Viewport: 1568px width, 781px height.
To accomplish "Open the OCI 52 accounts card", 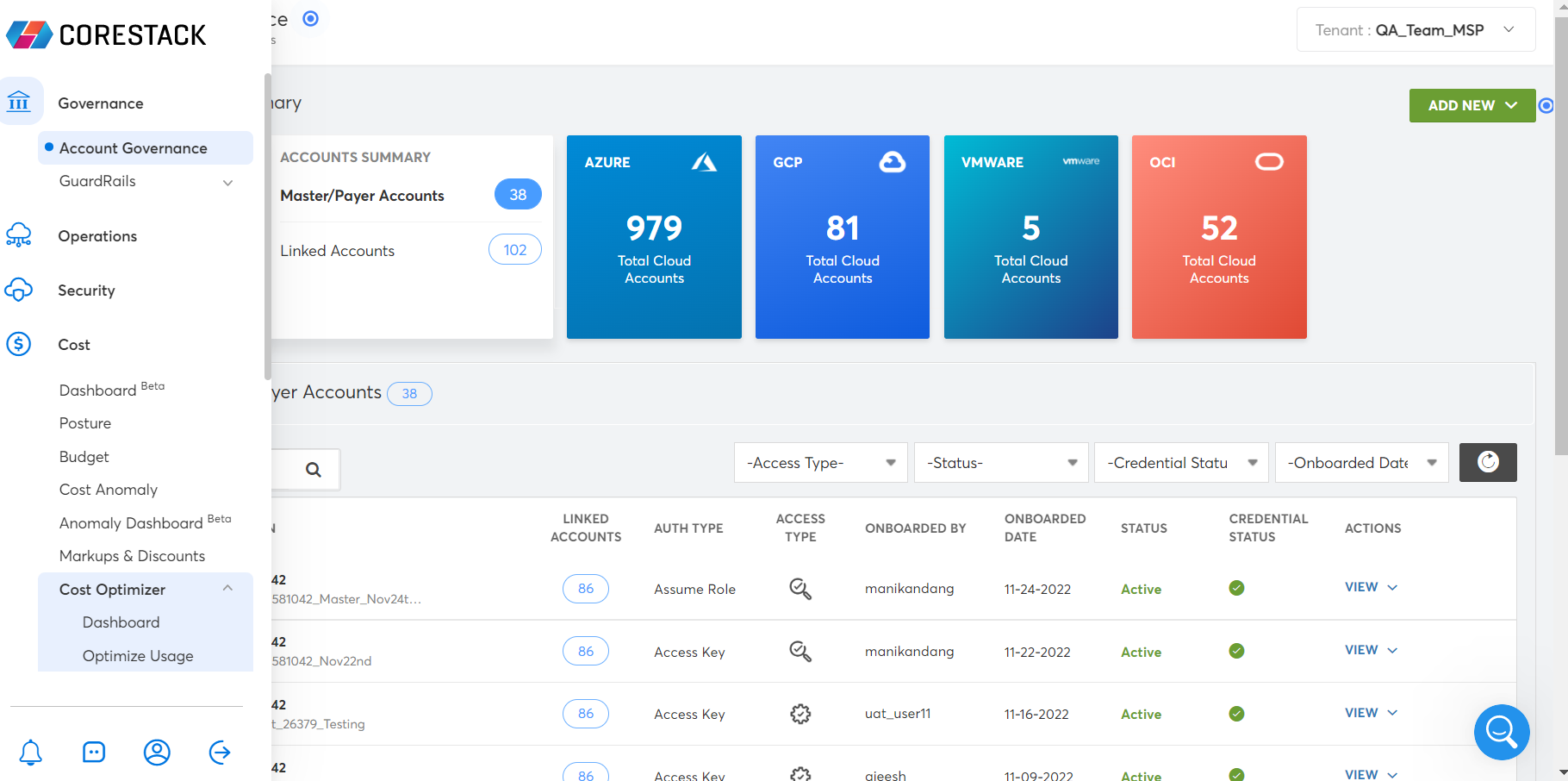I will click(1219, 237).
